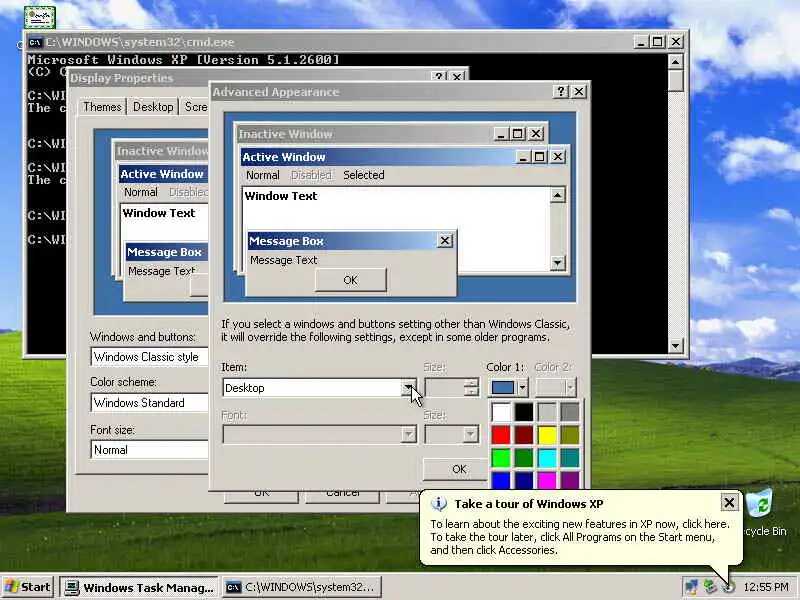Screen dimensions: 800x600
Task: Switch to cmd.exe taskbar button
Action: pos(301,587)
